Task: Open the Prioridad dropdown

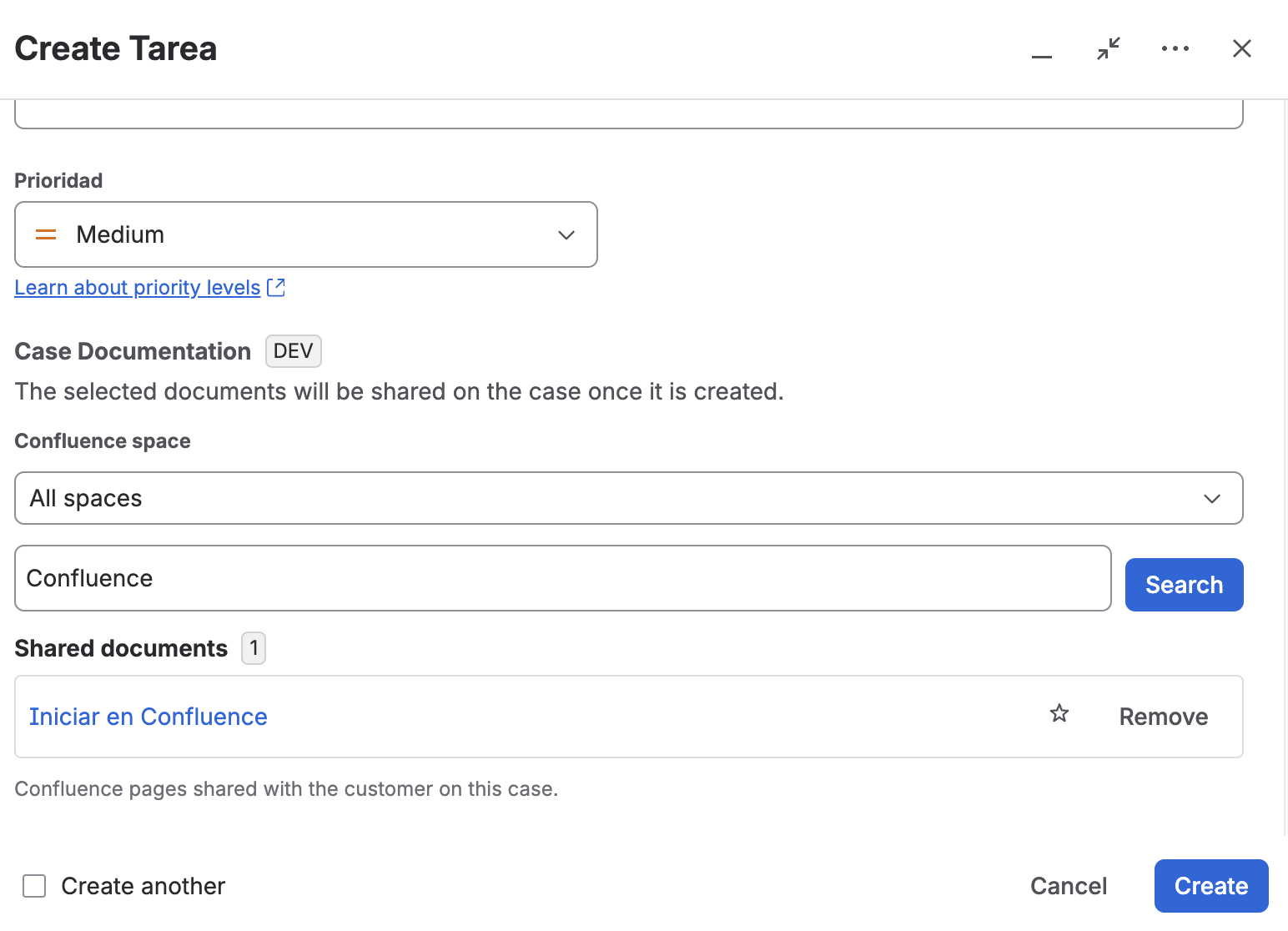Action: tap(306, 234)
